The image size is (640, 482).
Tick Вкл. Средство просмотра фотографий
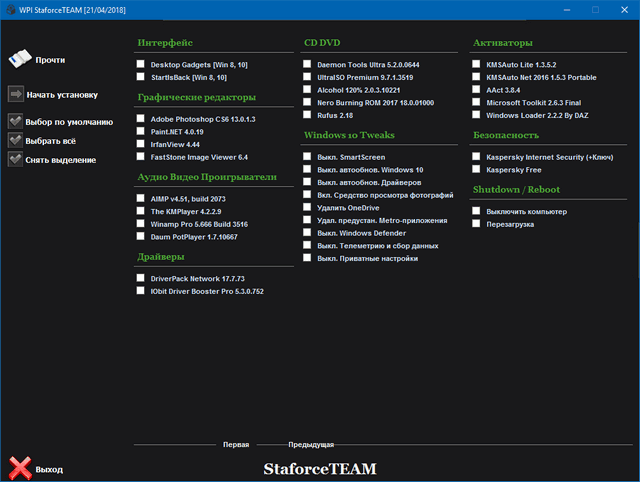(x=307, y=194)
